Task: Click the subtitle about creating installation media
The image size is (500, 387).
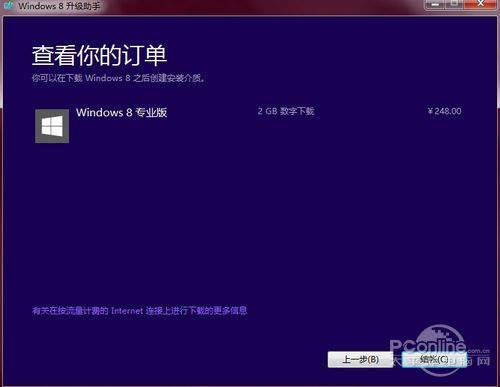Action: [x=118, y=78]
